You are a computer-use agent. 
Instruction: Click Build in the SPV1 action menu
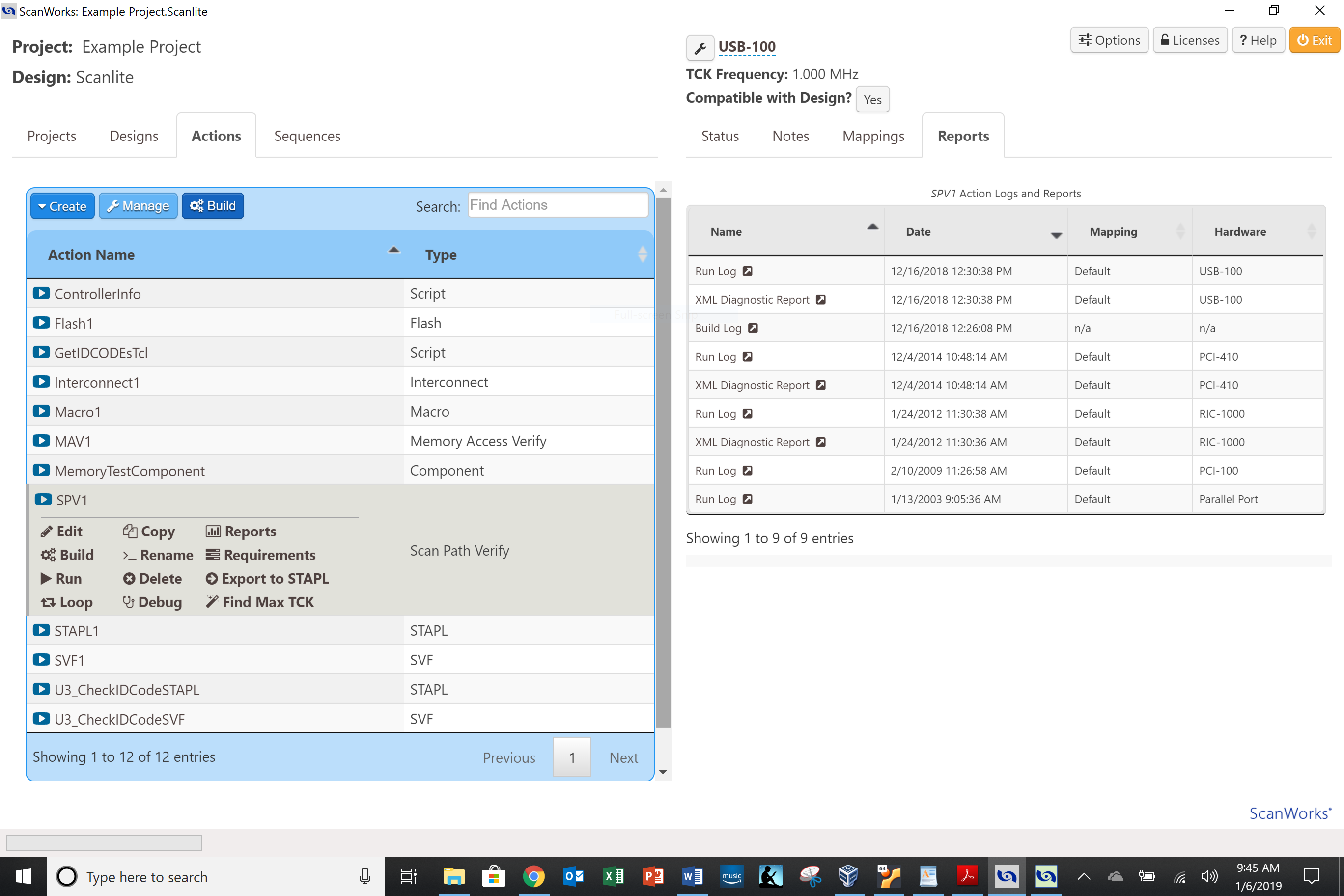[x=67, y=555]
